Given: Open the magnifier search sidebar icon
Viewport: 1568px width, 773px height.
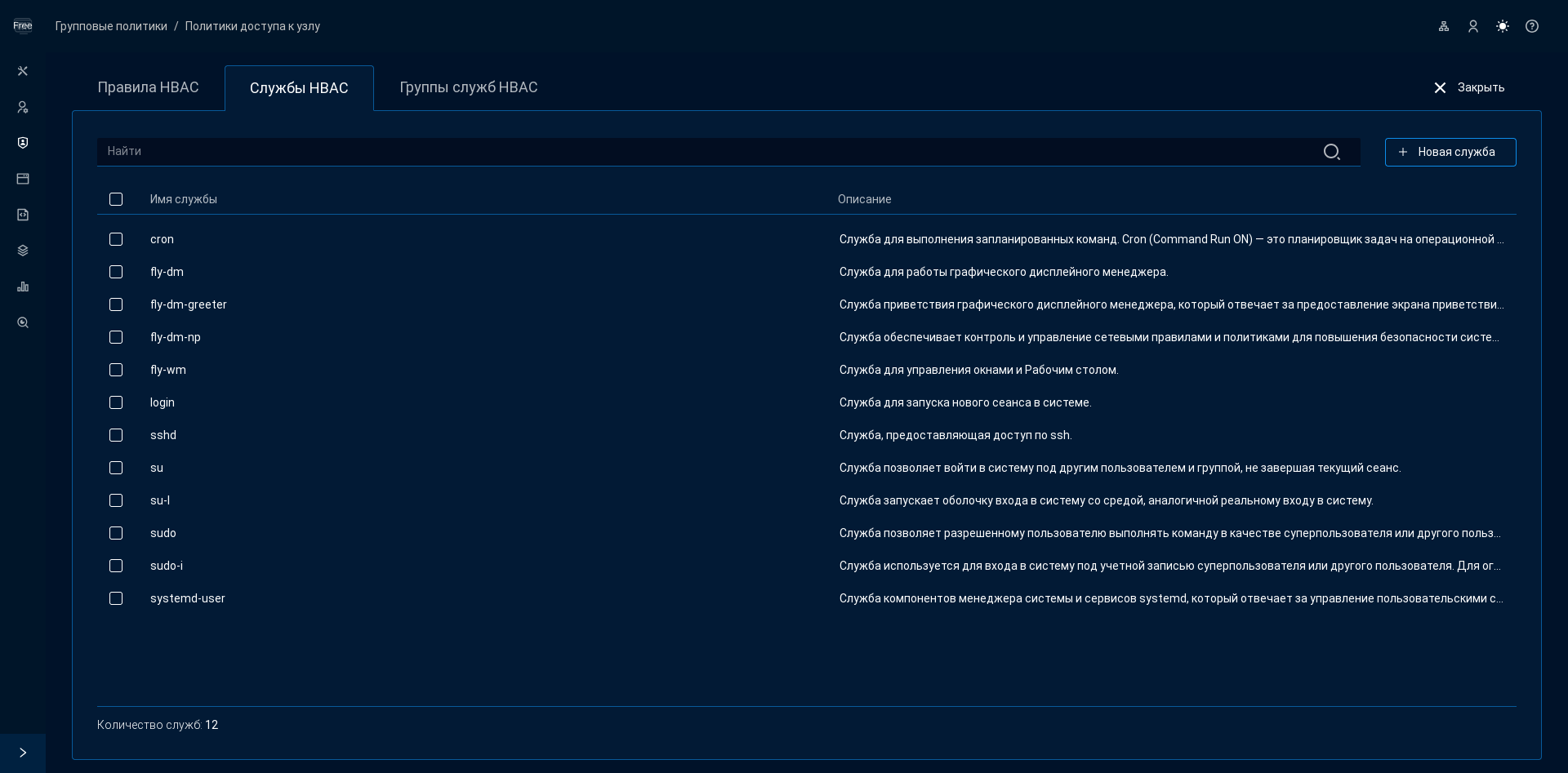Looking at the screenshot, I should tap(23, 322).
